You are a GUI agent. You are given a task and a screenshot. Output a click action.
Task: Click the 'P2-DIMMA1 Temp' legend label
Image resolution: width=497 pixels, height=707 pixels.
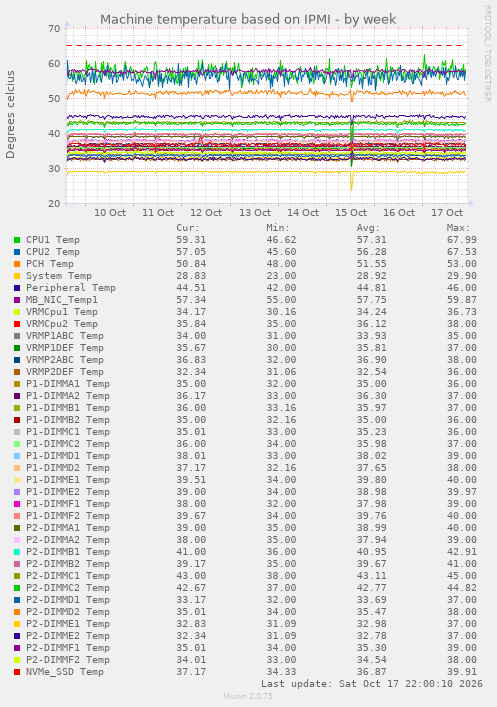[68, 528]
